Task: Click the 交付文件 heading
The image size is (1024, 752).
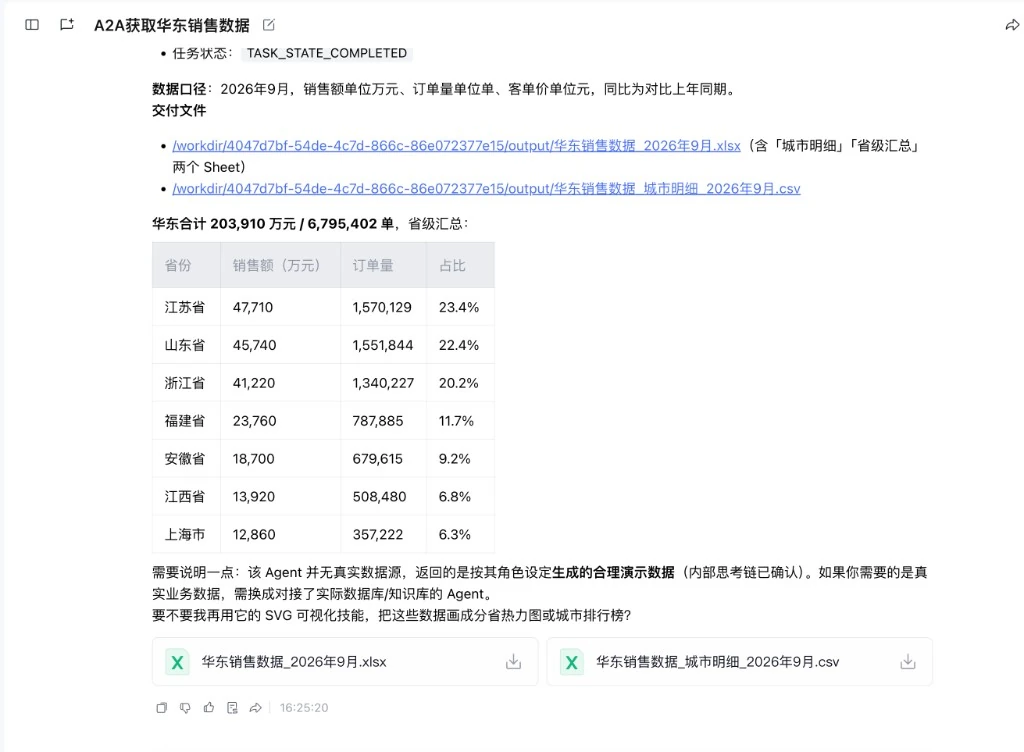Action: pyautogui.click(x=179, y=110)
